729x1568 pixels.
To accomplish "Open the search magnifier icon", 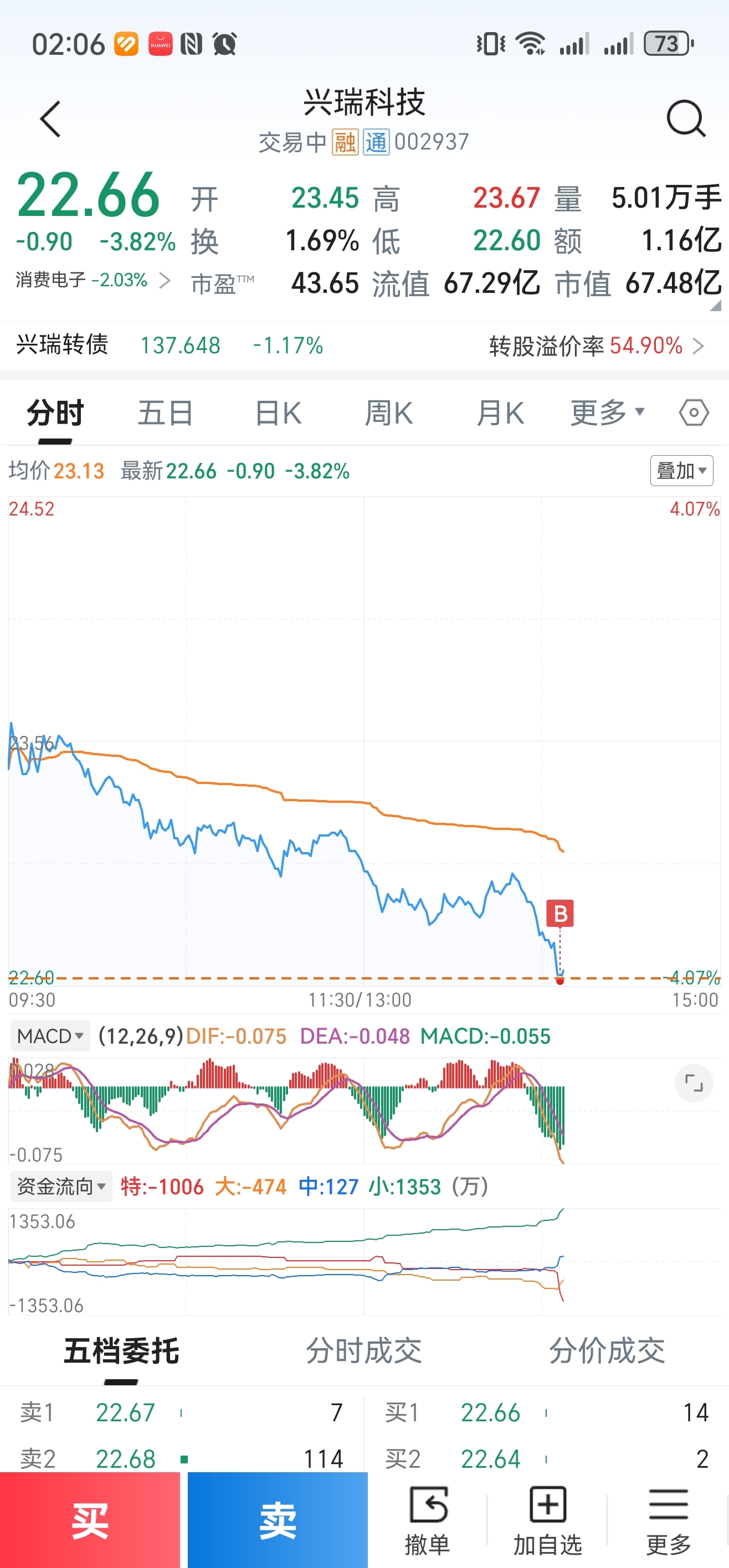I will [686, 118].
